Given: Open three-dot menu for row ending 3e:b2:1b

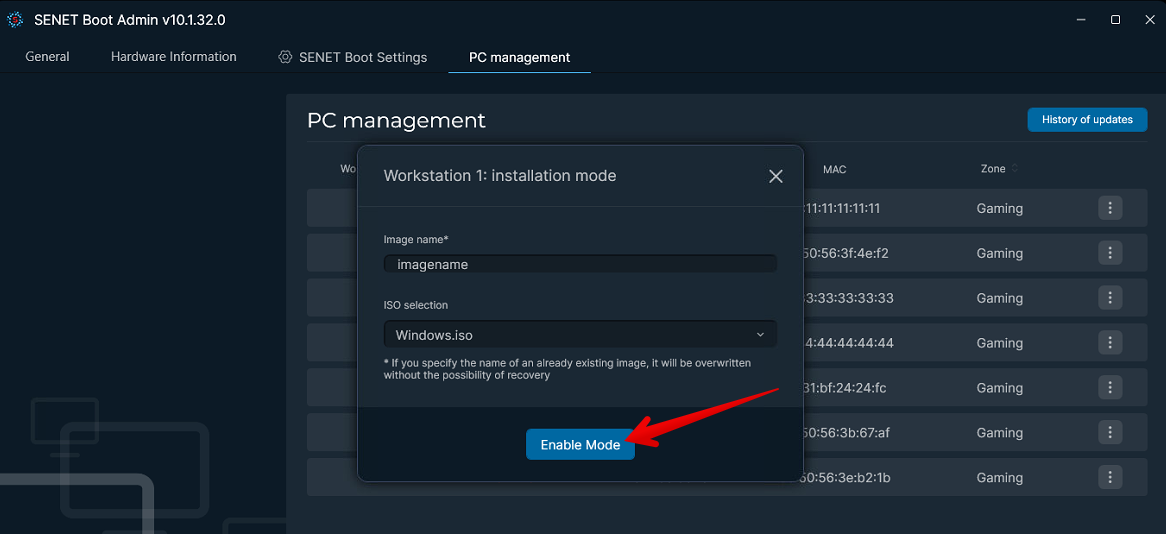Looking at the screenshot, I should (x=1109, y=478).
